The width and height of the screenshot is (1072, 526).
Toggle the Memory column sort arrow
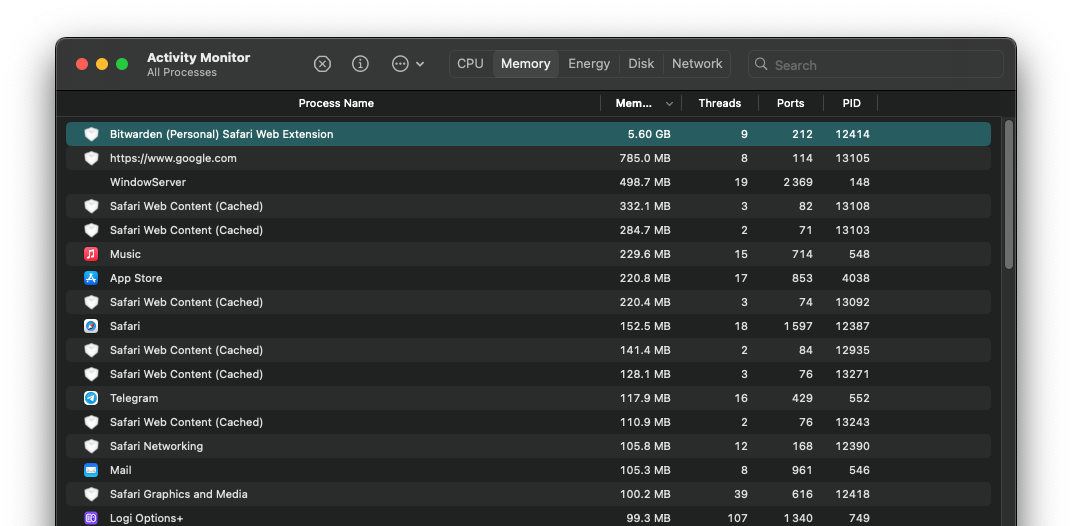coord(669,104)
